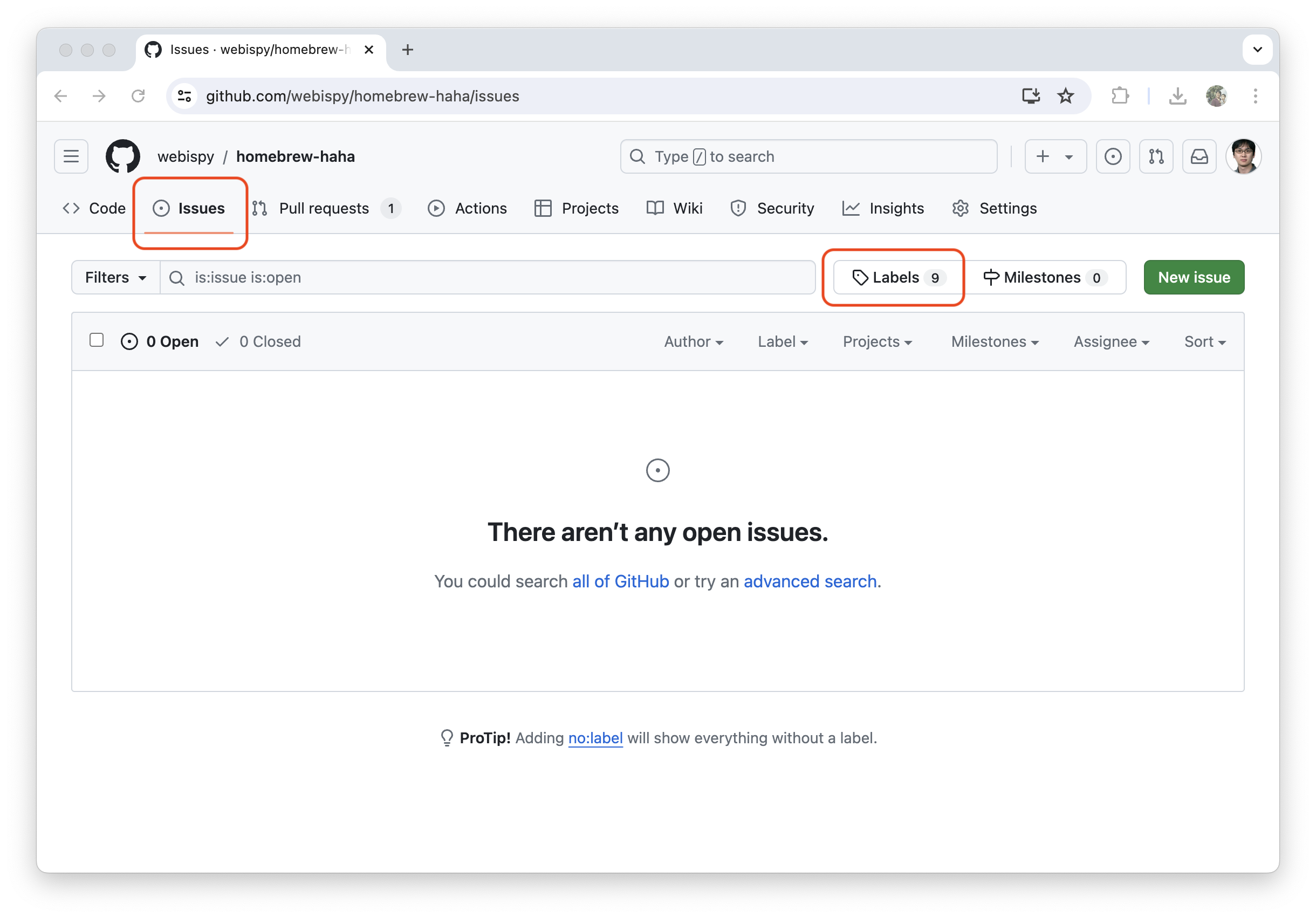The width and height of the screenshot is (1316, 918).
Task: Open the pull requests icon in the header
Action: [1156, 156]
